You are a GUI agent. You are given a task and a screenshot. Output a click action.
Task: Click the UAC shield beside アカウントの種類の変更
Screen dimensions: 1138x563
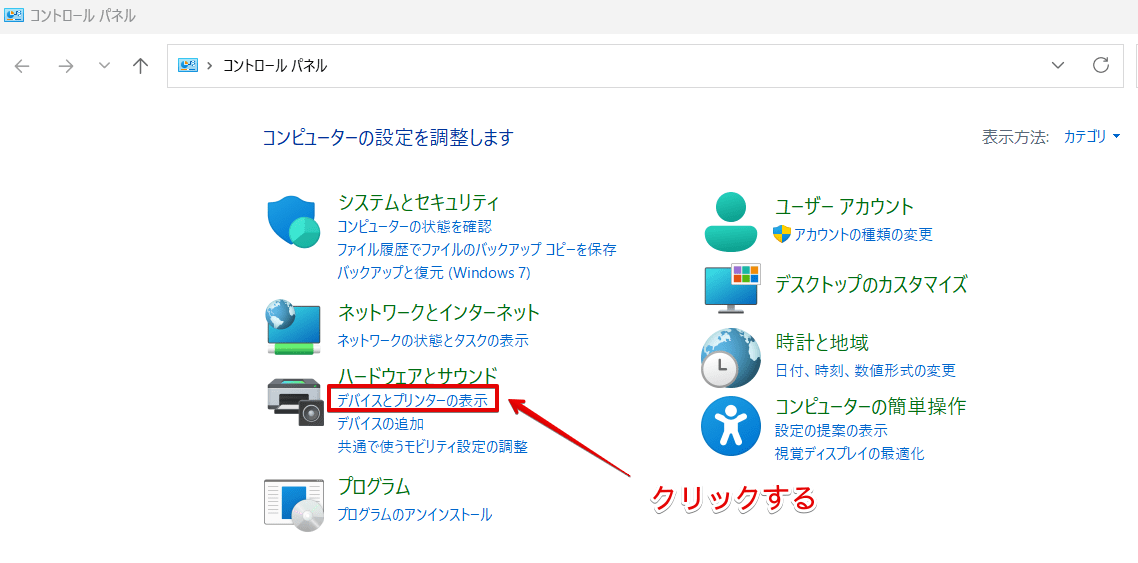click(x=782, y=234)
